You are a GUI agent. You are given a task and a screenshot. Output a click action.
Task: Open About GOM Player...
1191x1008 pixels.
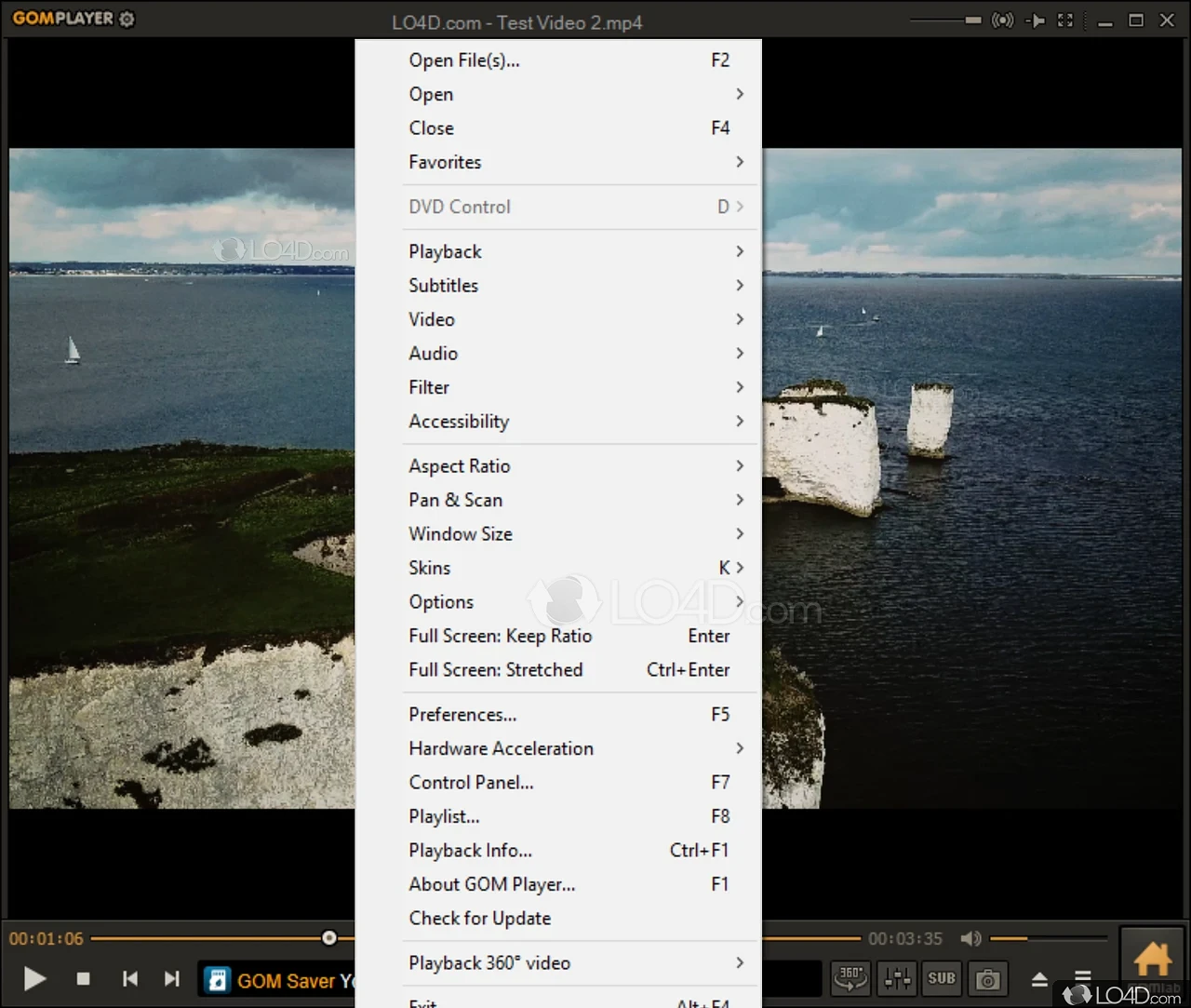558,884
